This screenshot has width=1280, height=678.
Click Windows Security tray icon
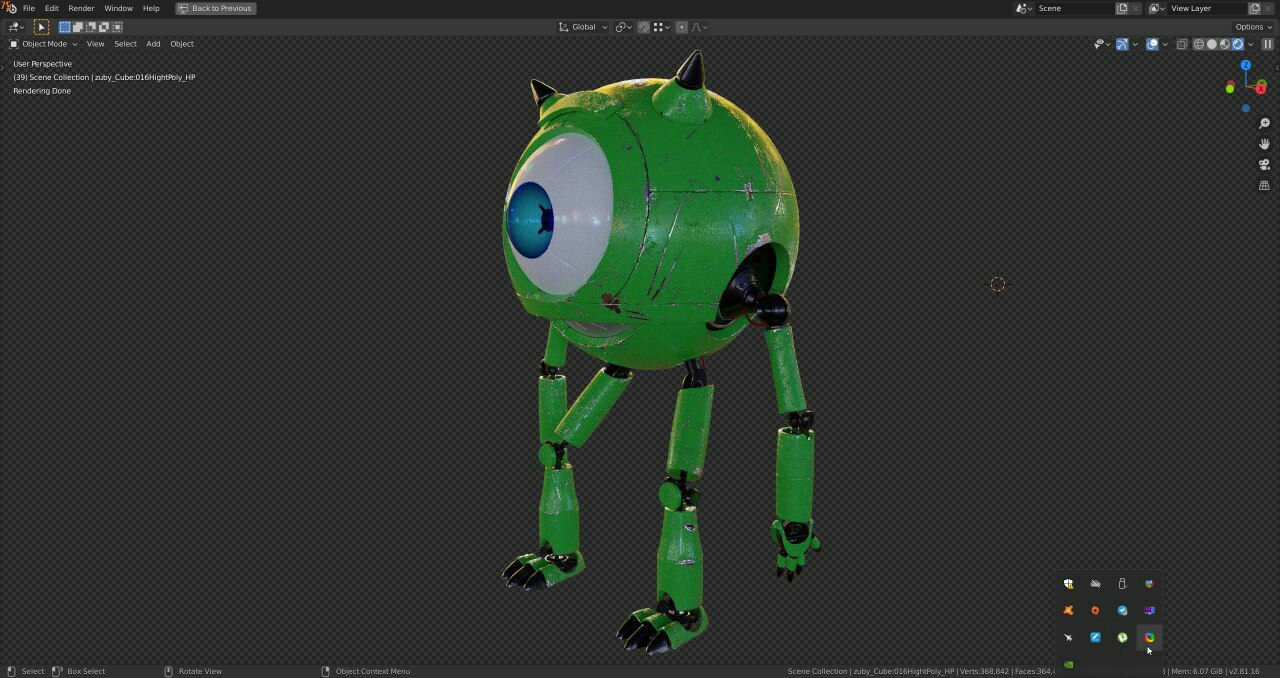click(1068, 584)
